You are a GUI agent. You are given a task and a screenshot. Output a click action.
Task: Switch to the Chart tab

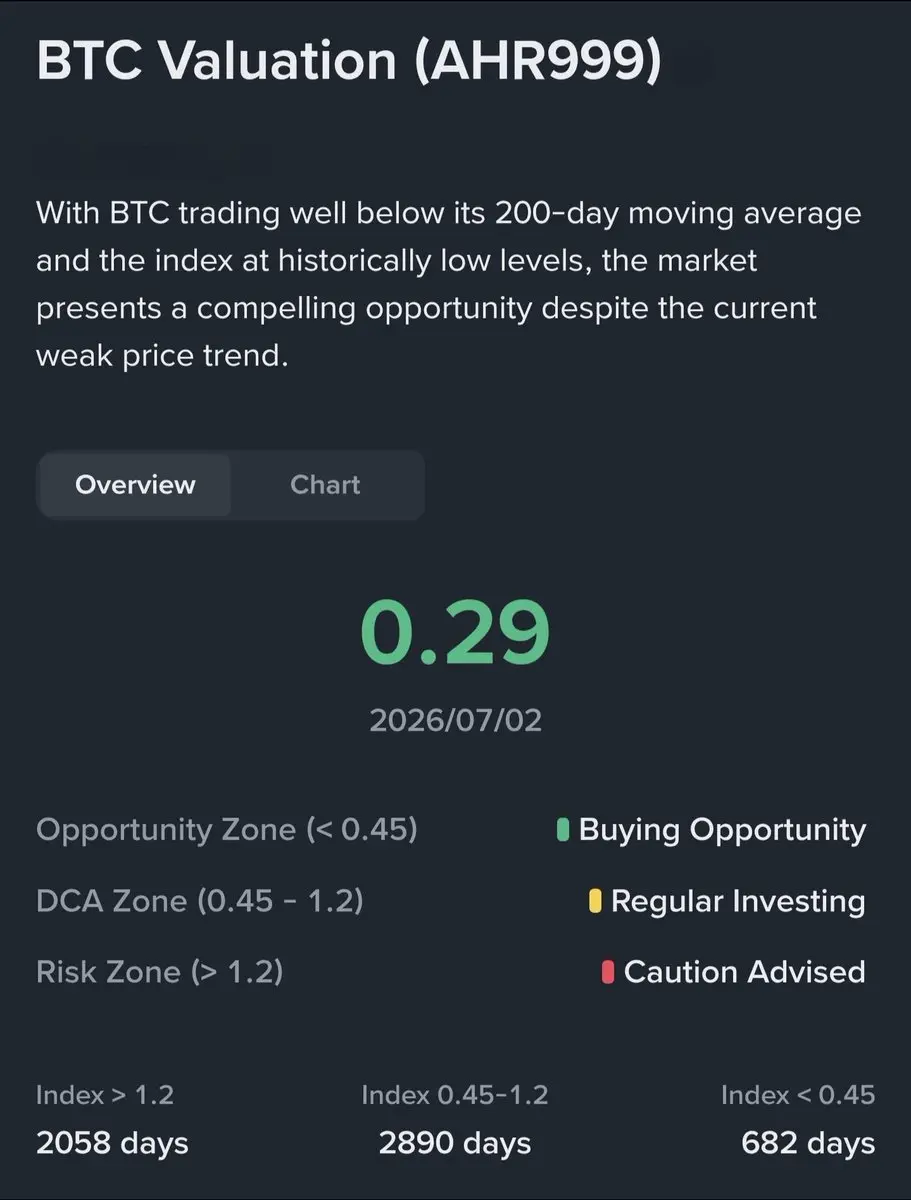(x=325, y=485)
